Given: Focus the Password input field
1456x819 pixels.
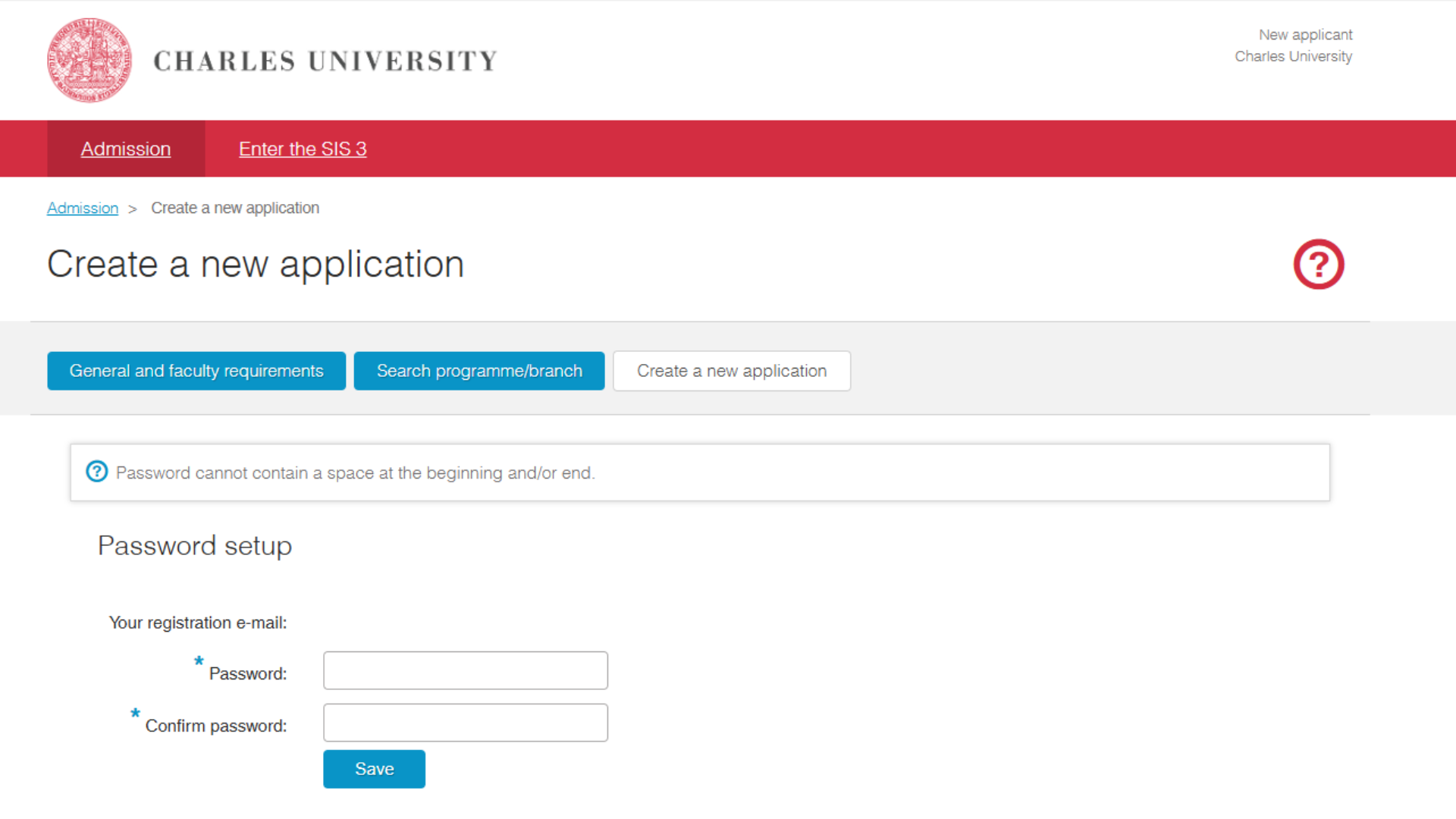Looking at the screenshot, I should click(466, 670).
